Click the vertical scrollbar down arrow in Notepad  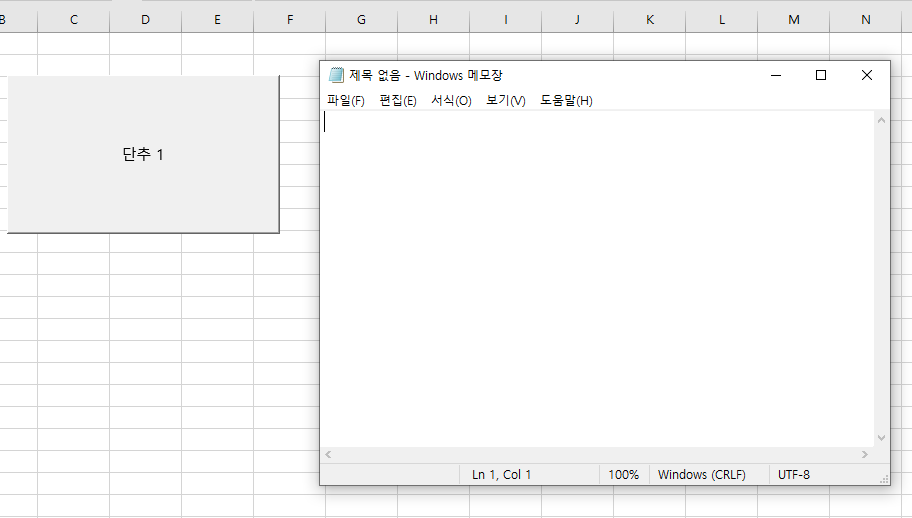(881, 438)
